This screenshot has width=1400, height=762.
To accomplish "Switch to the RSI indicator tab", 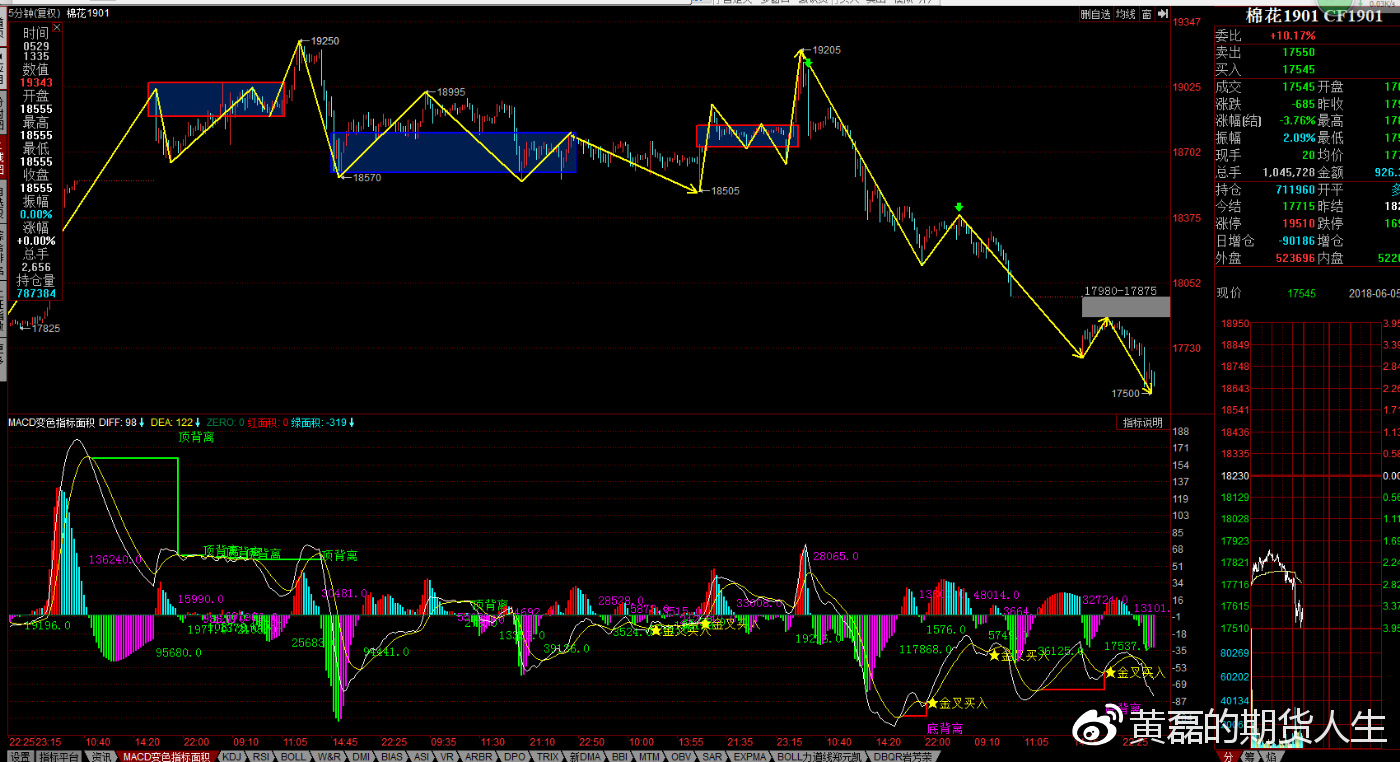I will [261, 756].
